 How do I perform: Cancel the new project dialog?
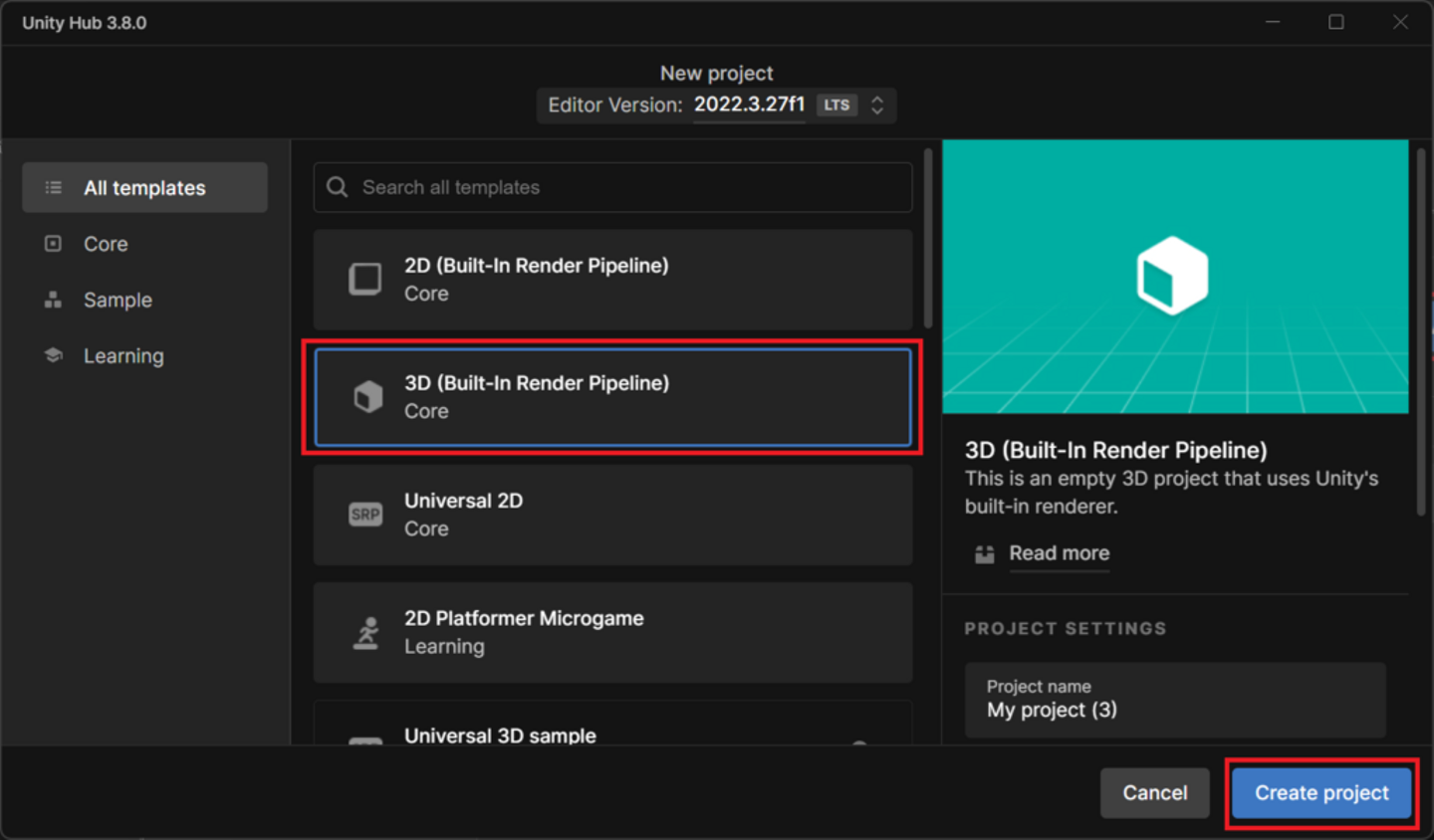(x=1154, y=793)
